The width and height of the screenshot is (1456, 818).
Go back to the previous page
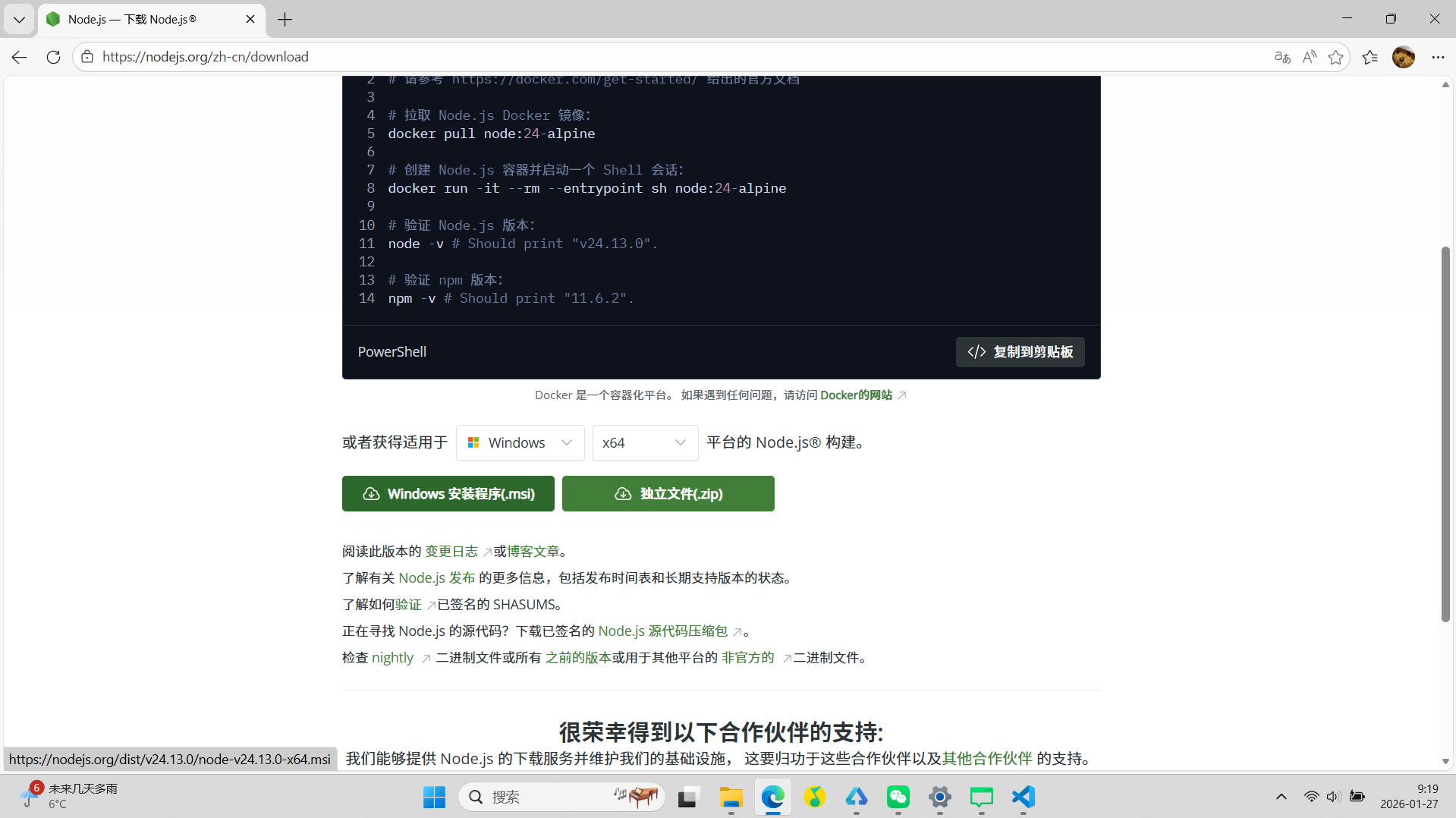(x=20, y=57)
